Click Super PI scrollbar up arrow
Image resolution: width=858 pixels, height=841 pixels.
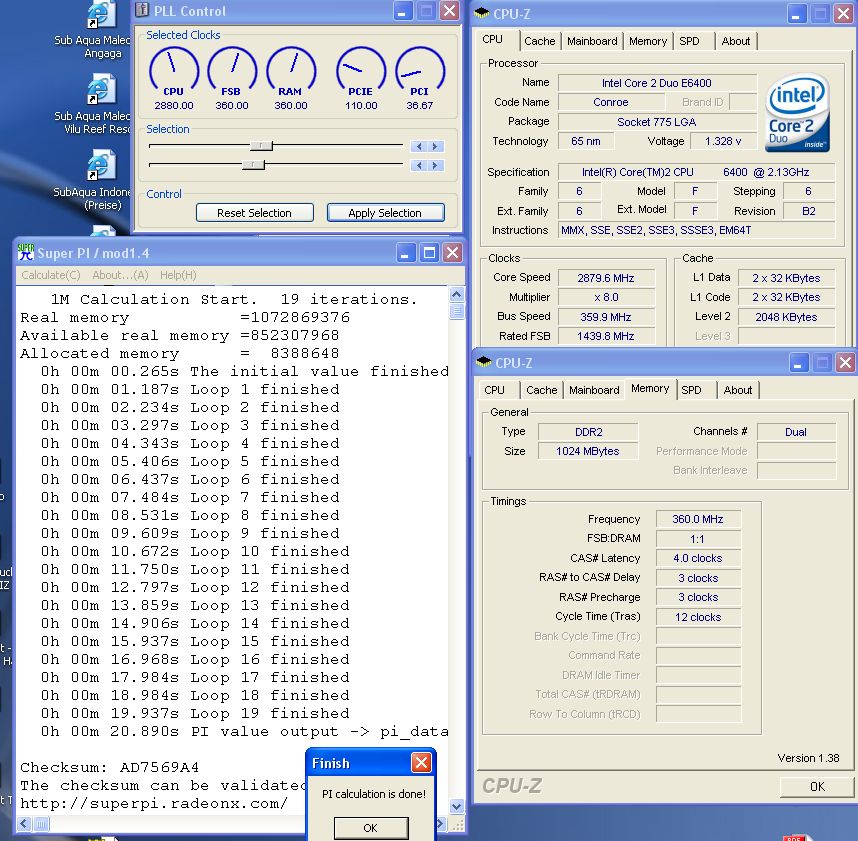tap(457, 293)
